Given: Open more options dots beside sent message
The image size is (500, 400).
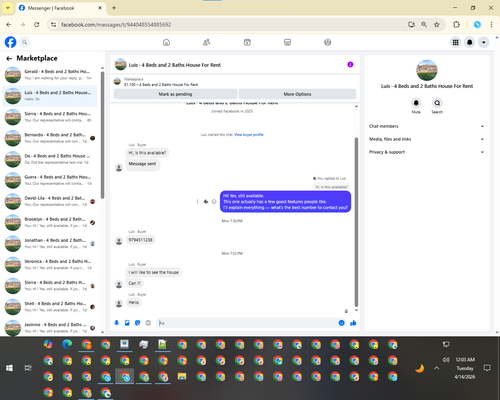Looking at the screenshot, I should tap(197, 201).
